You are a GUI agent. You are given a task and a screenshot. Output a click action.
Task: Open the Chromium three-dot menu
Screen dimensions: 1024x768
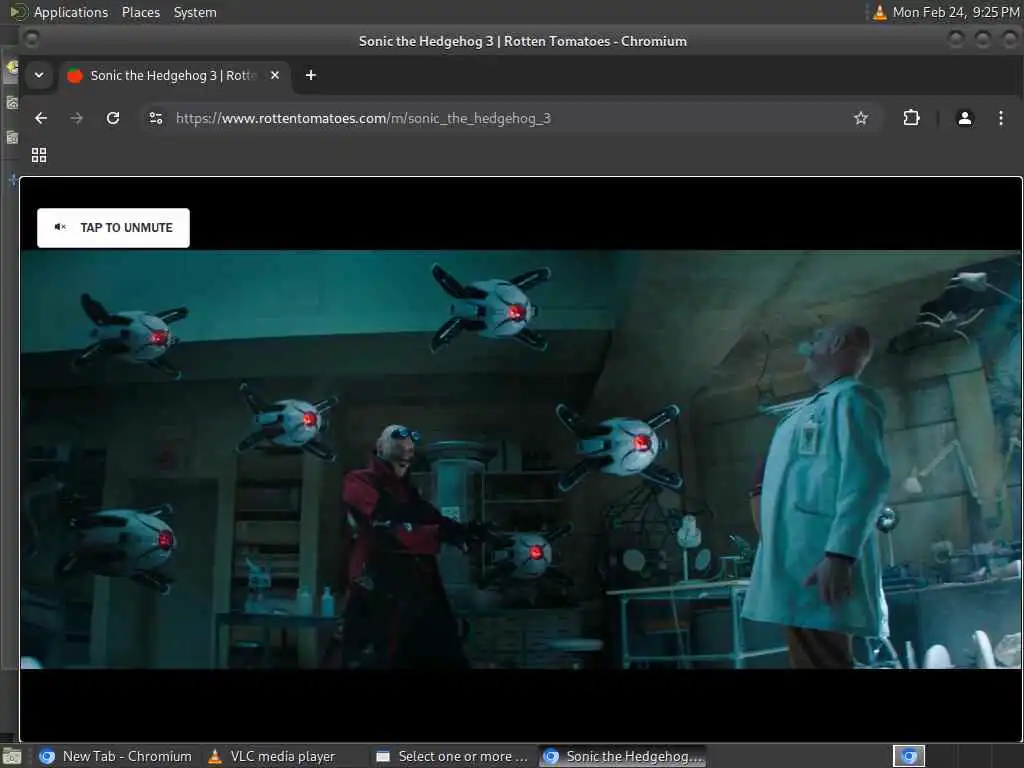coord(1000,118)
